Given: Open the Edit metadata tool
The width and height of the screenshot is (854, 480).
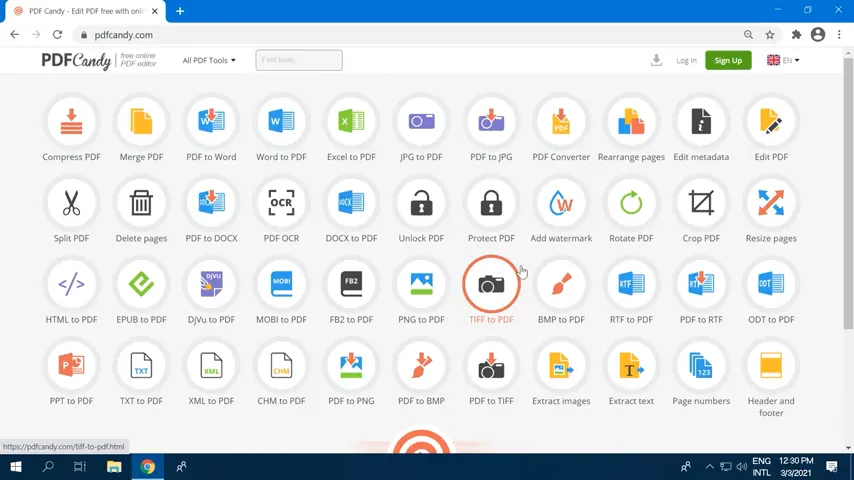Looking at the screenshot, I should 701,121.
